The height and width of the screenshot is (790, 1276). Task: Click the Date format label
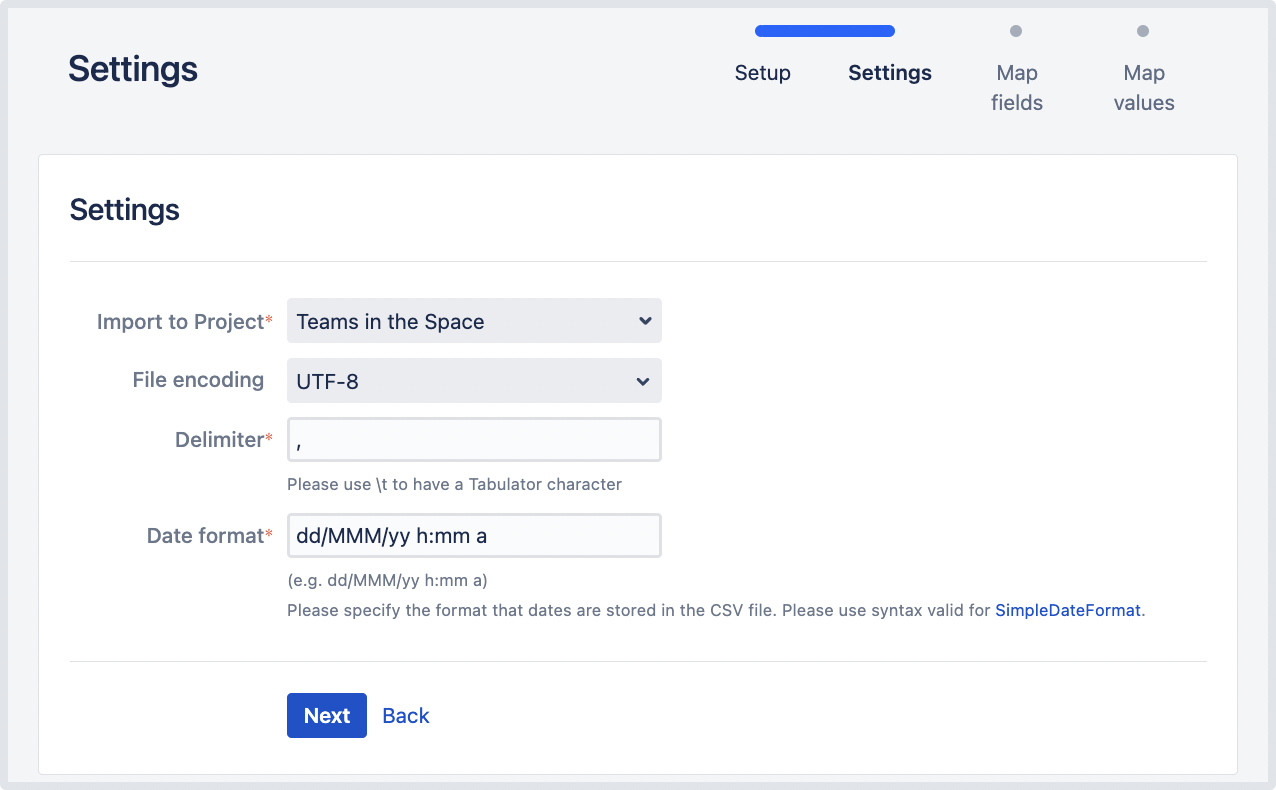[205, 536]
